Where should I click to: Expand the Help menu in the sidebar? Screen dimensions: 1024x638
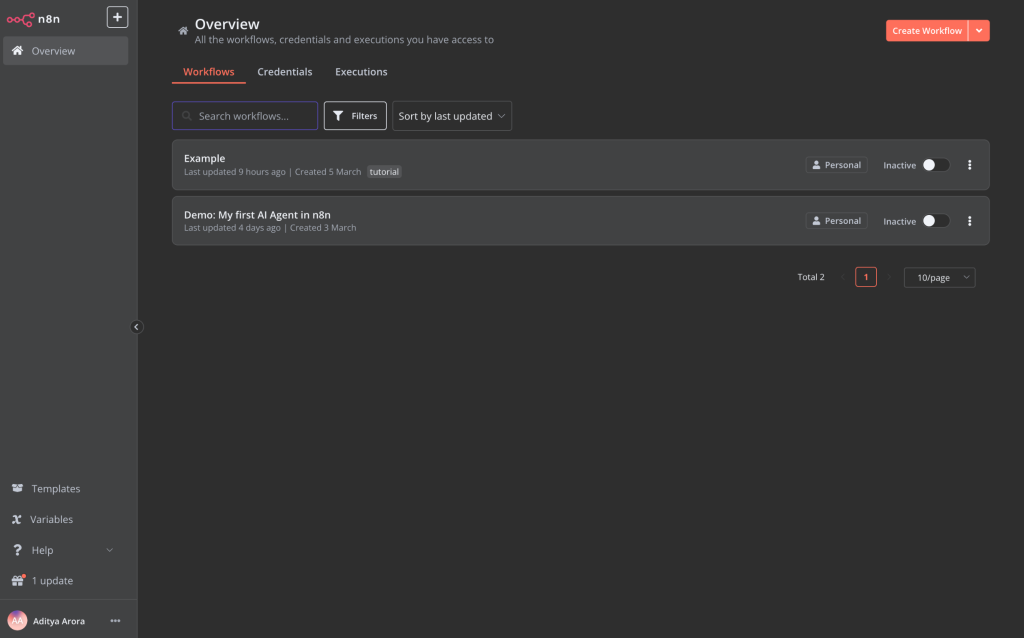(65, 550)
